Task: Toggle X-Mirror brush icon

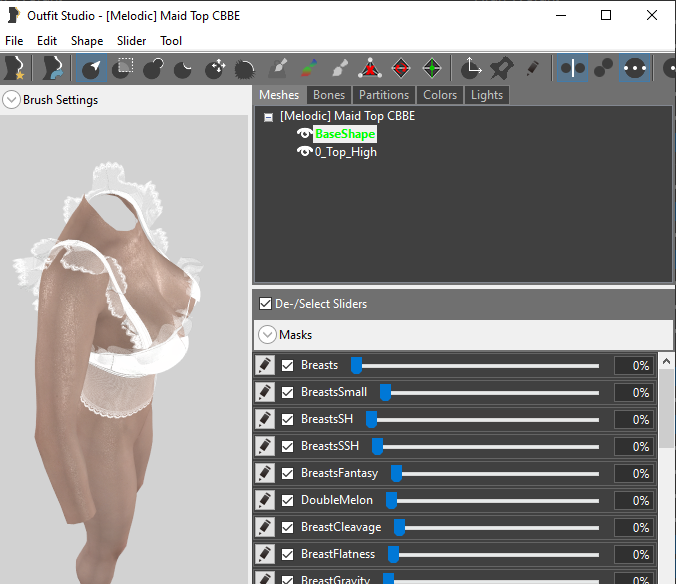Action: [x=573, y=68]
